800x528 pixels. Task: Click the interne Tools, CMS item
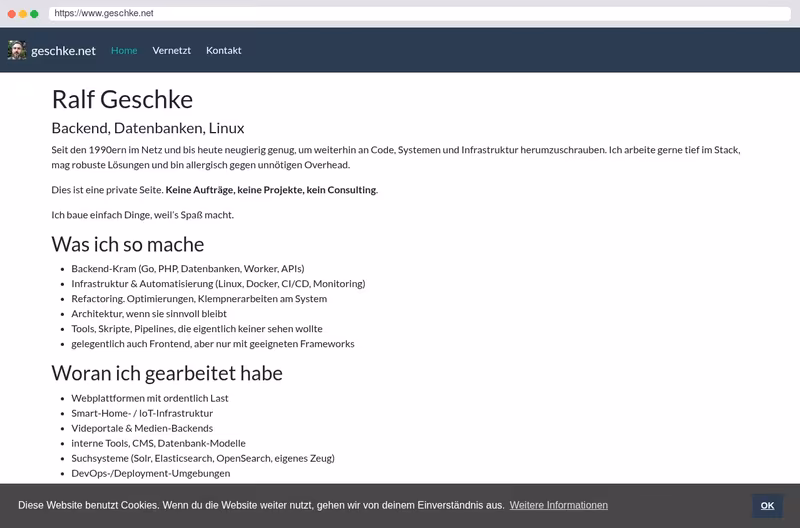(158, 443)
